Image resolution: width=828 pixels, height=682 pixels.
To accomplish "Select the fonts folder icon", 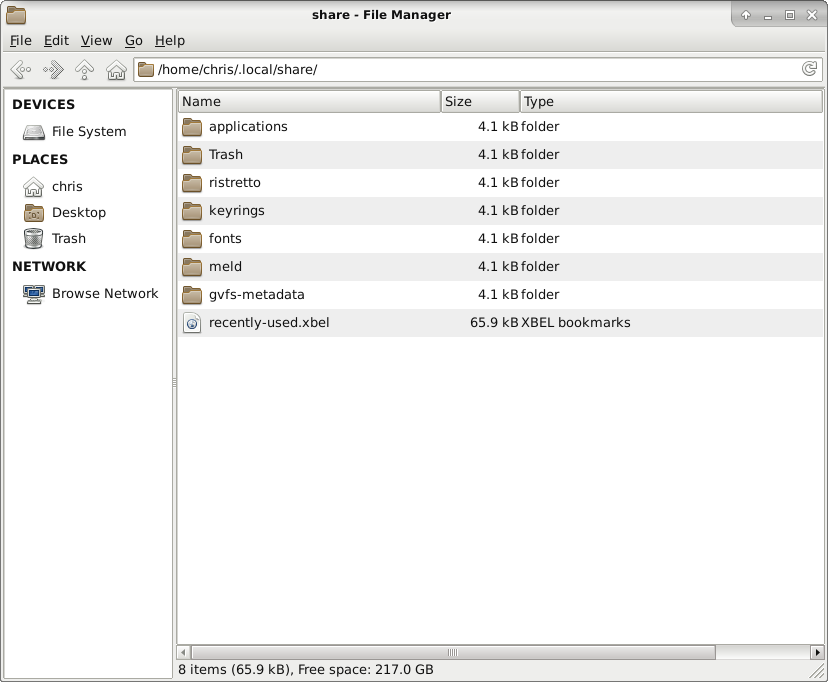I will pyautogui.click(x=192, y=239).
